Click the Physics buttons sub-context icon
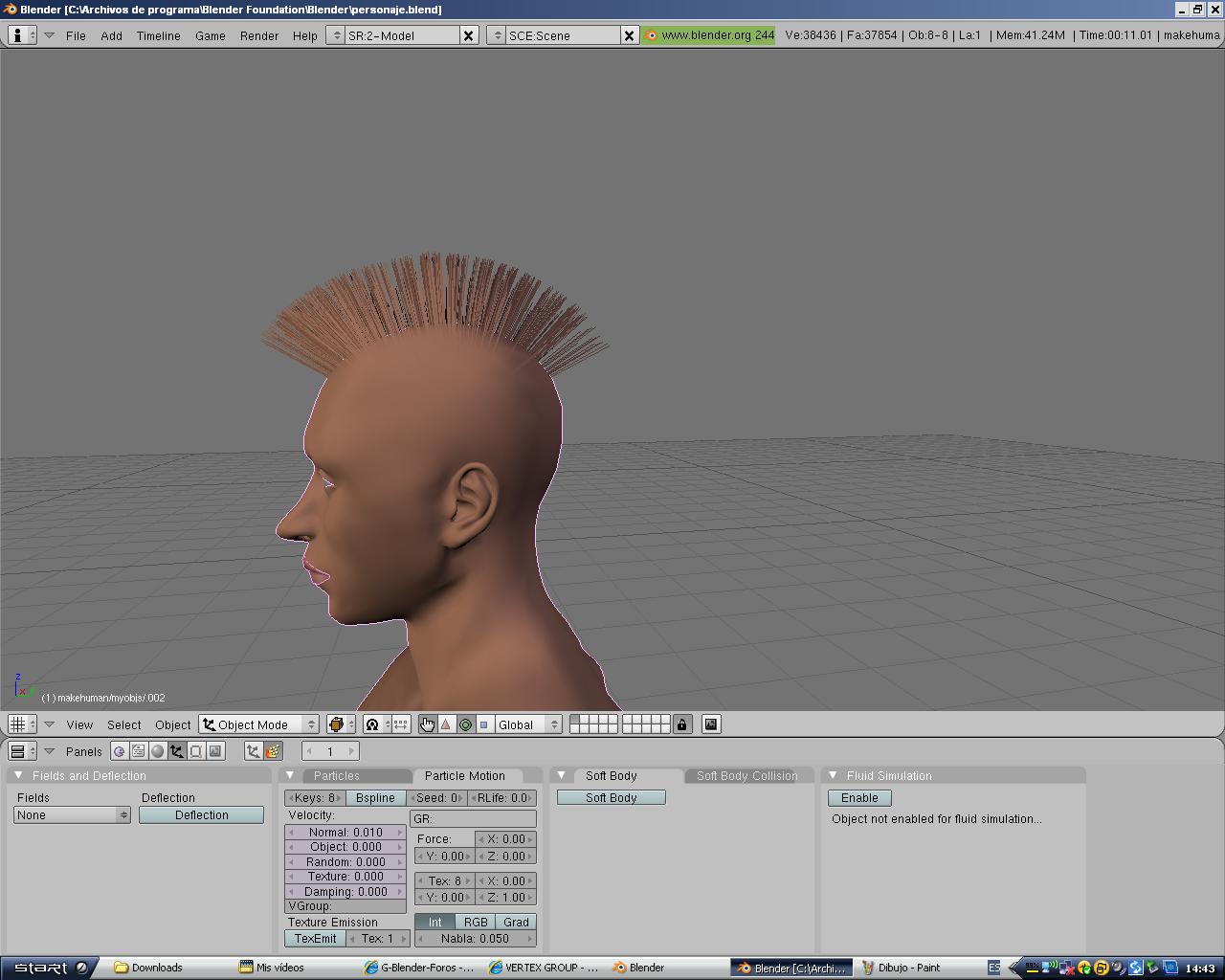 point(273,751)
